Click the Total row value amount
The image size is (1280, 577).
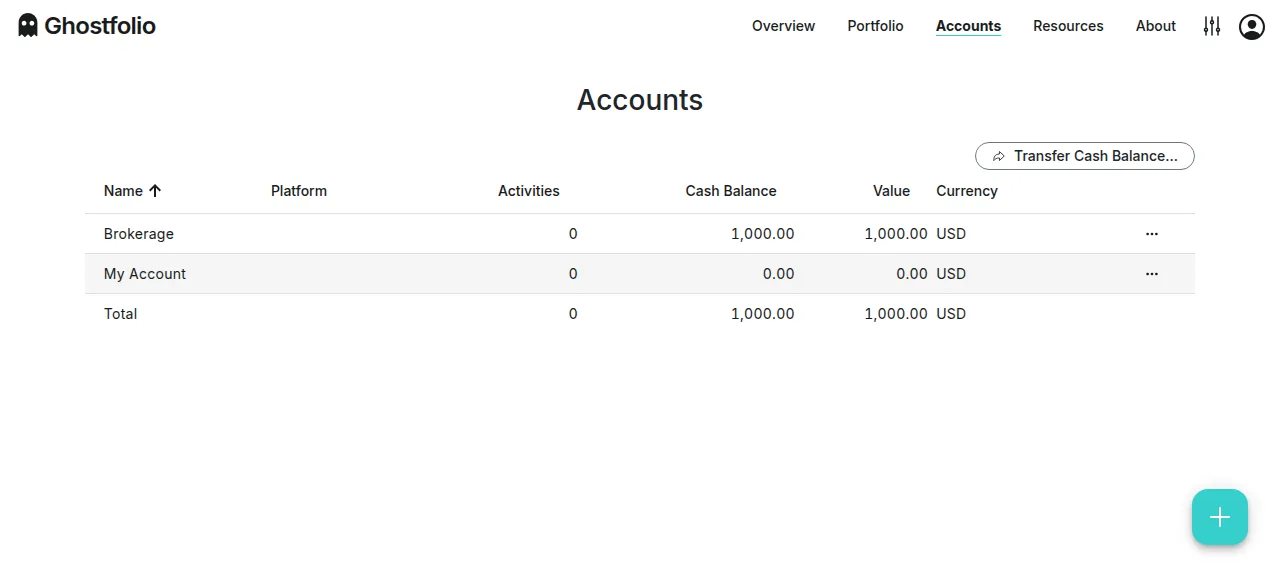point(896,314)
